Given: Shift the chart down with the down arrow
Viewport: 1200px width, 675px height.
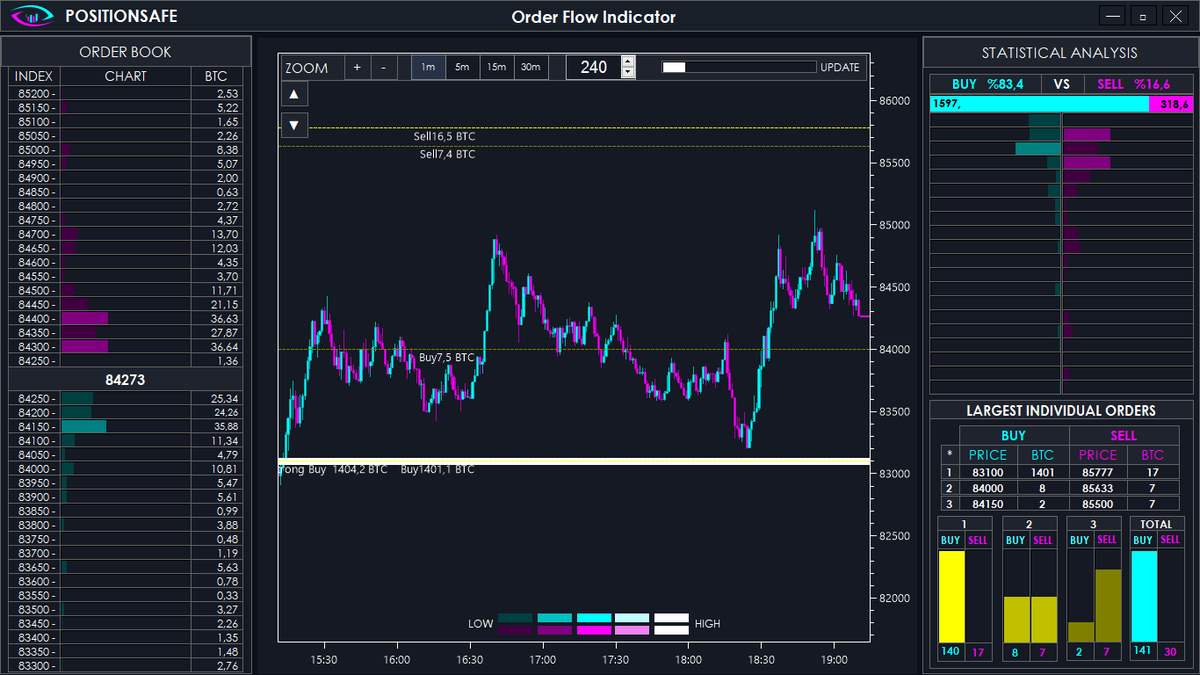Looking at the screenshot, I should pos(294,125).
